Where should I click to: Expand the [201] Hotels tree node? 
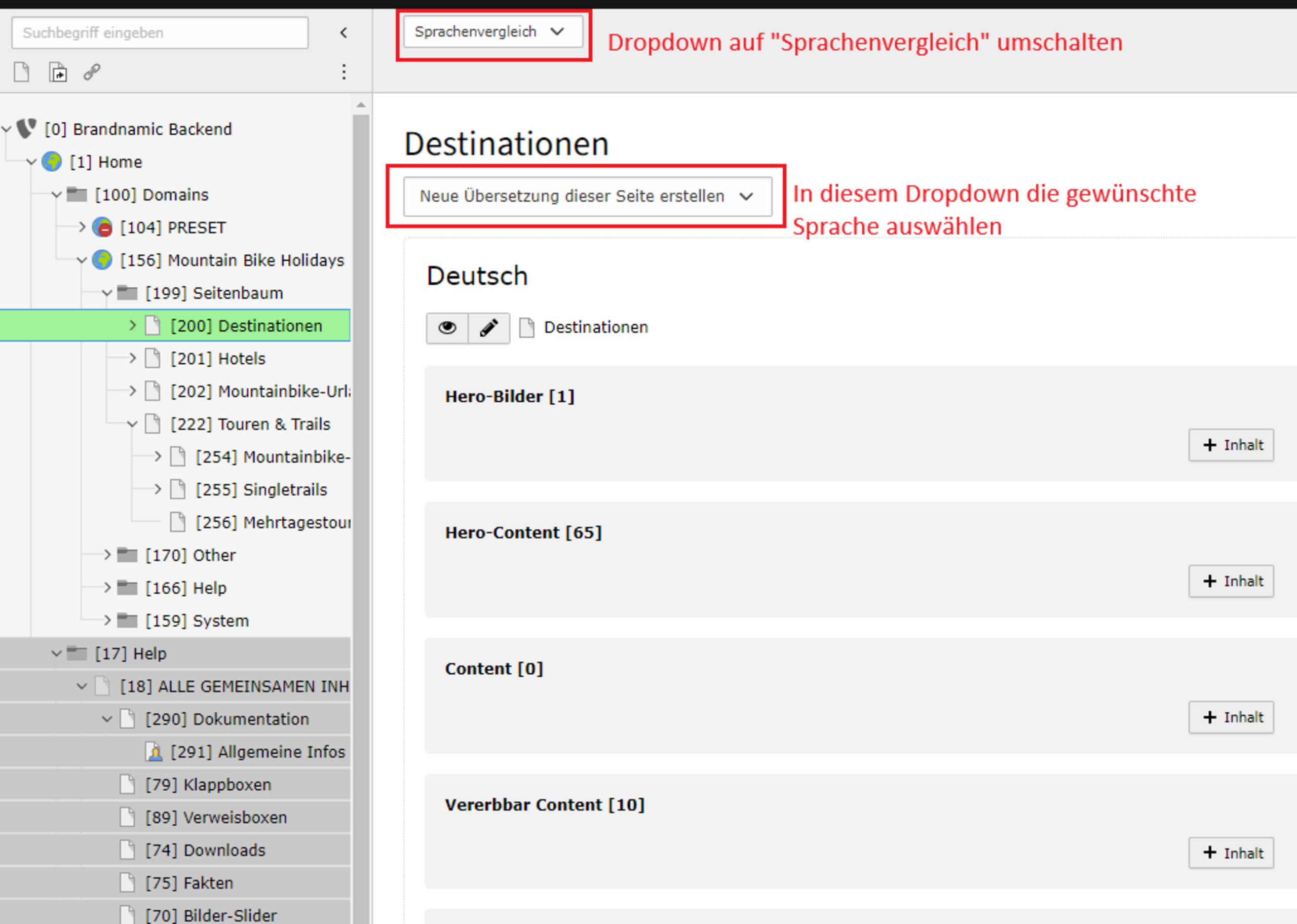133,359
